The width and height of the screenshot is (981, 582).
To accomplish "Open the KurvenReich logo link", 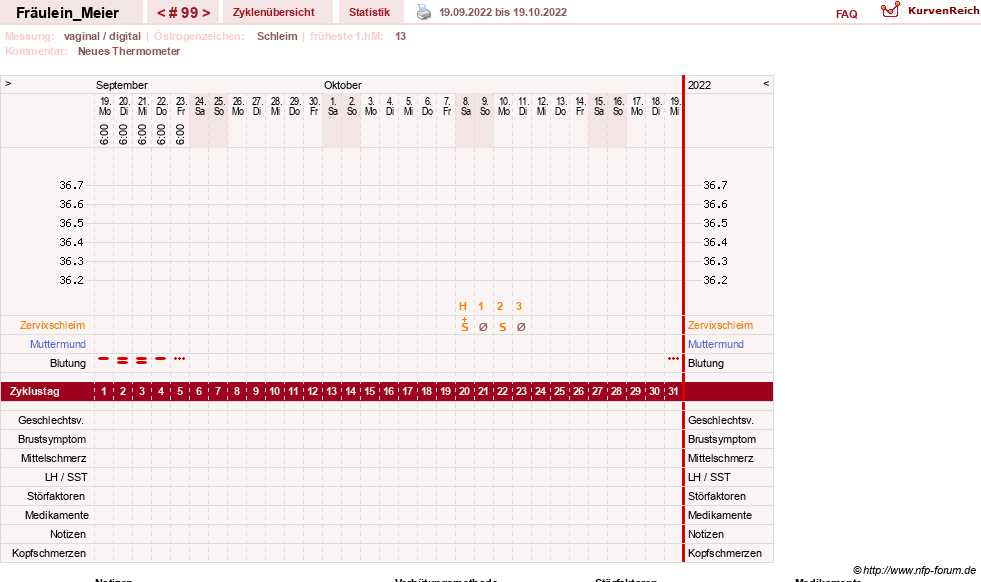I will click(x=930, y=11).
